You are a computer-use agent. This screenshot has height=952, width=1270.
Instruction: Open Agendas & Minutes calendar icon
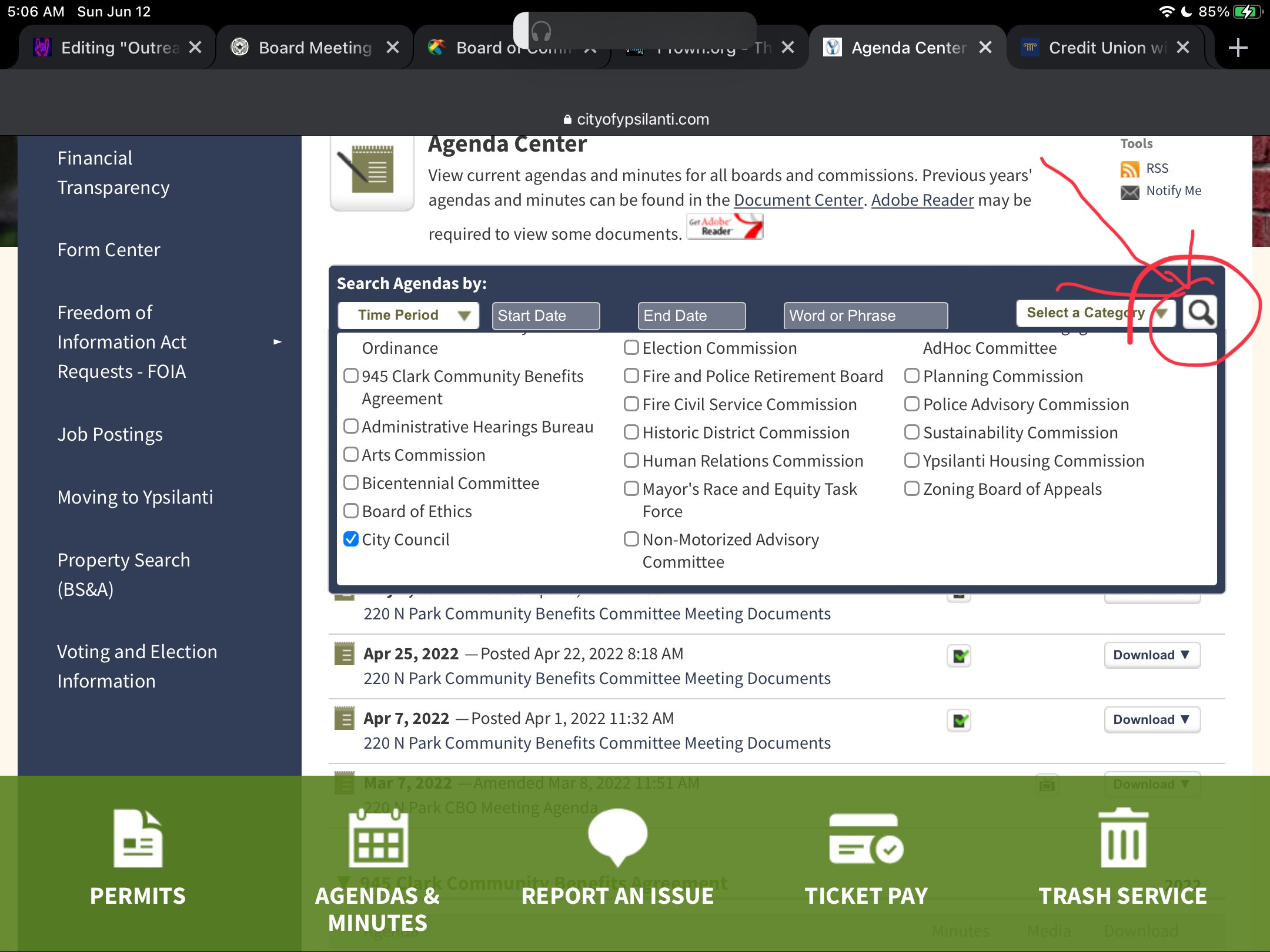point(377,839)
